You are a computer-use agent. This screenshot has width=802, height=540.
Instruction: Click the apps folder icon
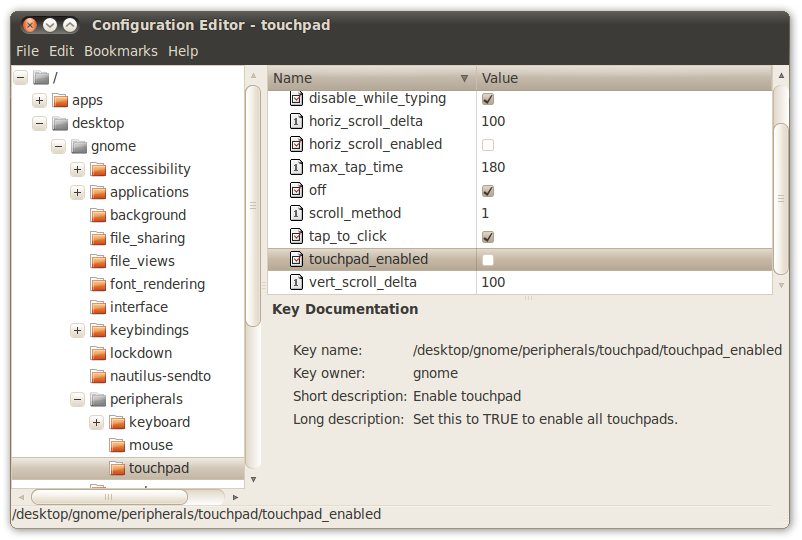coord(60,100)
